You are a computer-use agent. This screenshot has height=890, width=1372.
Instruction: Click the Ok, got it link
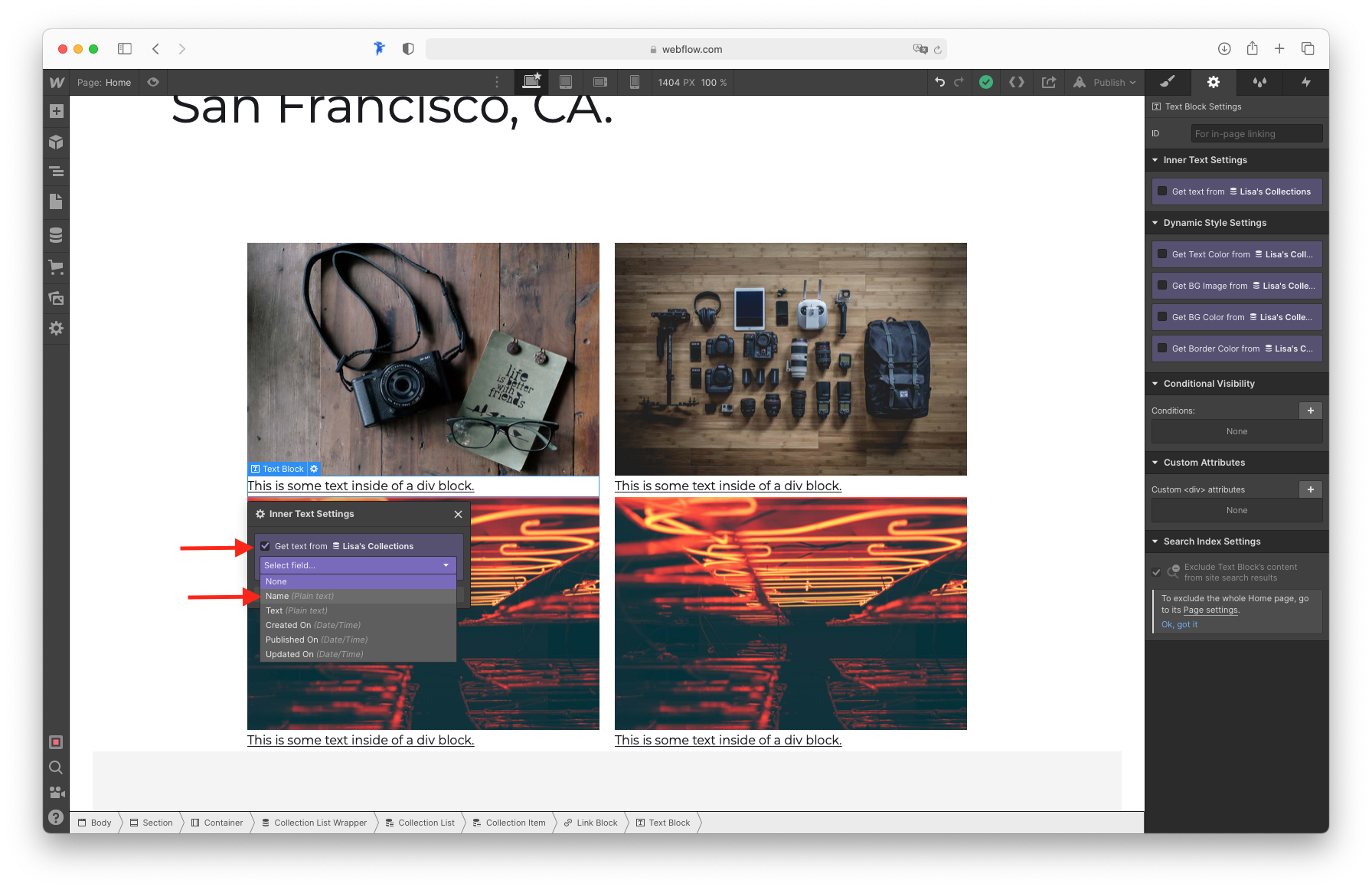point(1179,624)
